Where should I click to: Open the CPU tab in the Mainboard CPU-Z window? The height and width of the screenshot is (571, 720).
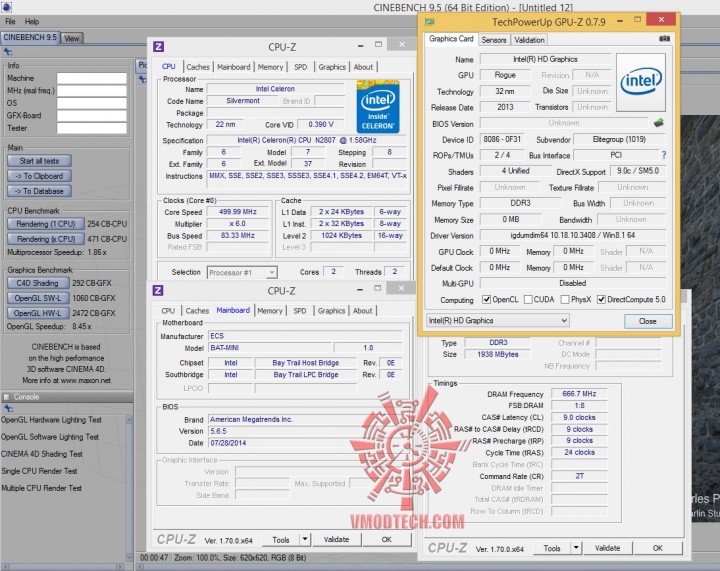coord(168,311)
